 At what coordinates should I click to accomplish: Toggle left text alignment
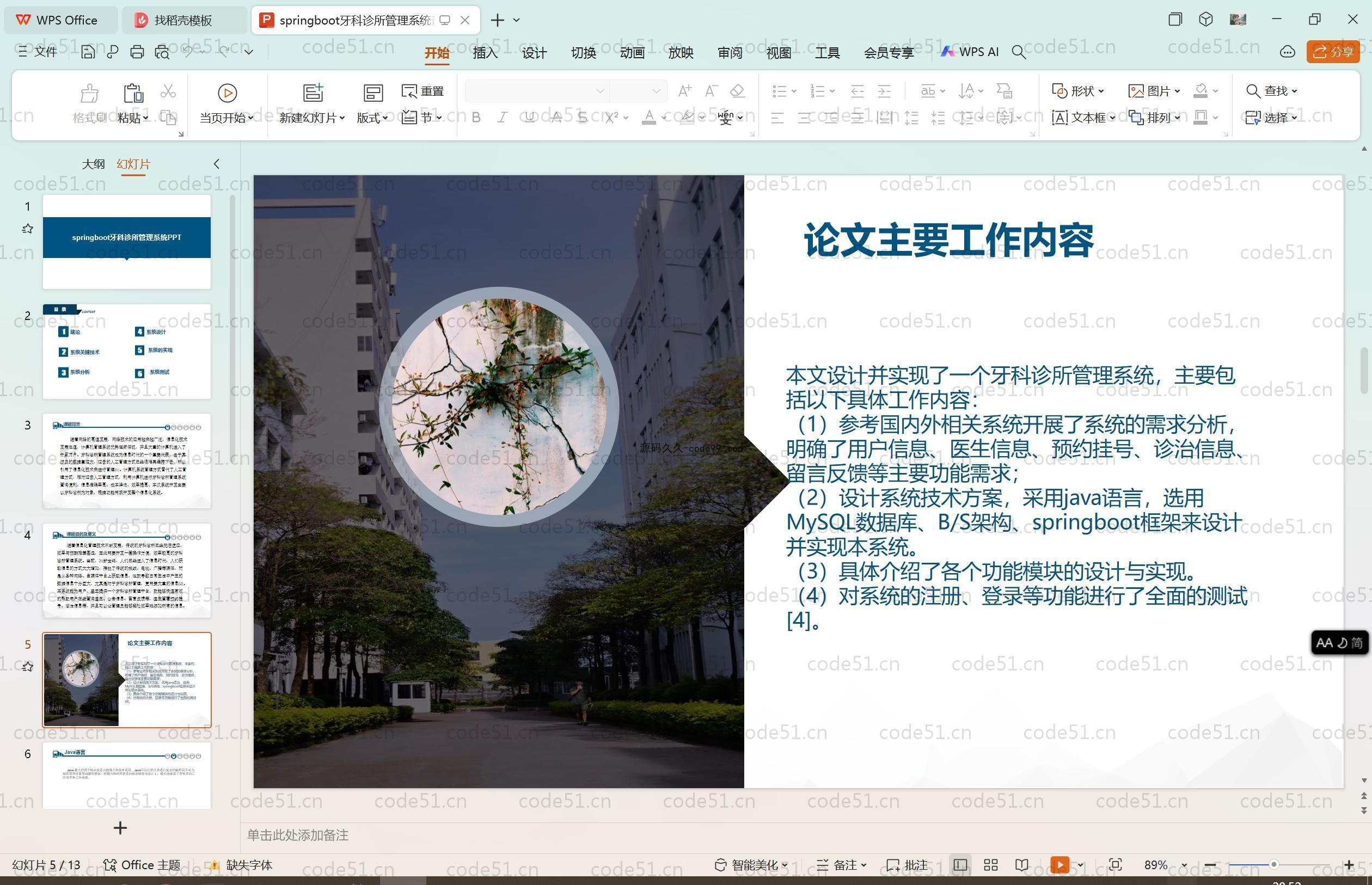point(777,119)
